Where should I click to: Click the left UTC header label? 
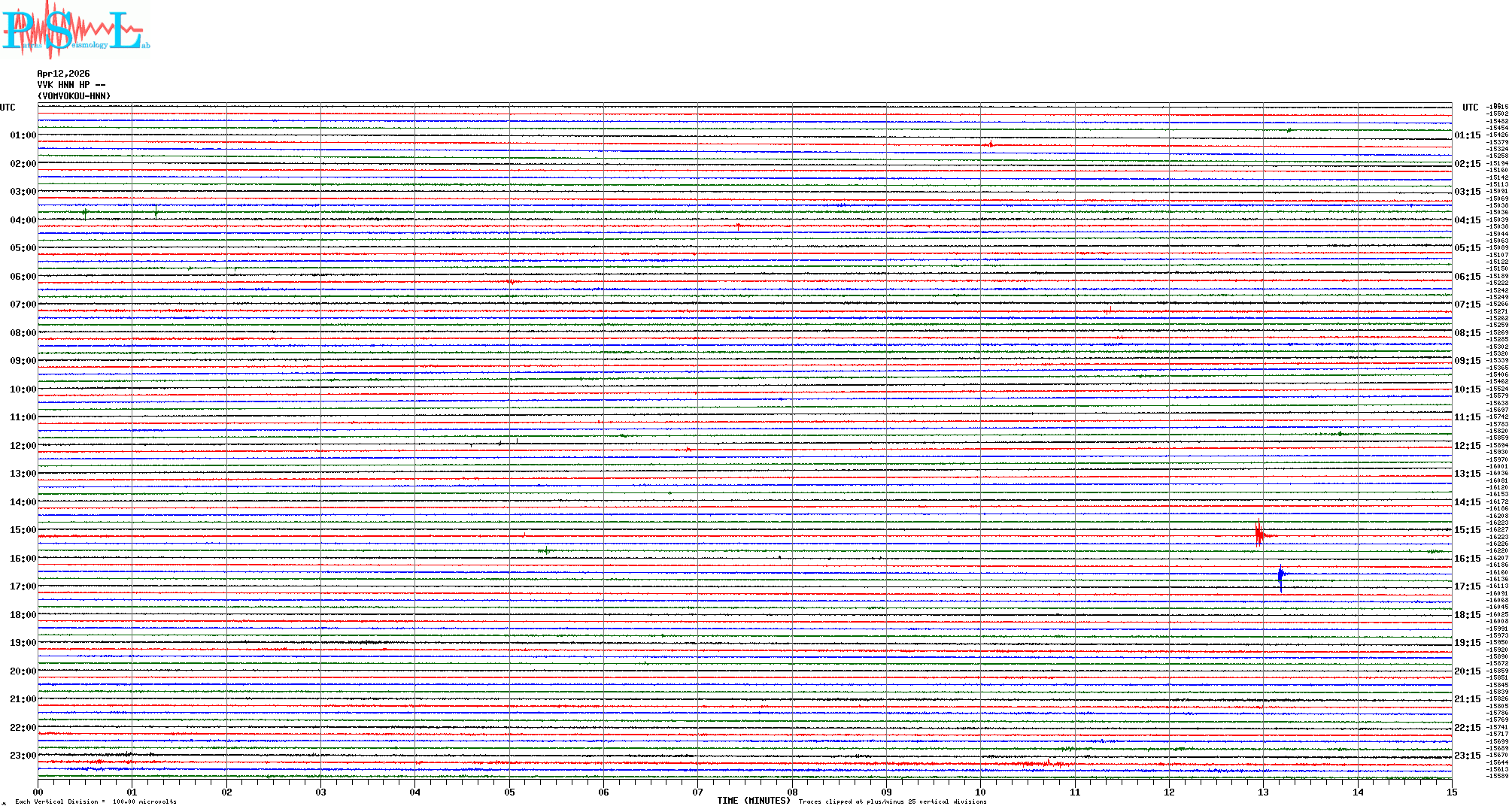(x=8, y=108)
